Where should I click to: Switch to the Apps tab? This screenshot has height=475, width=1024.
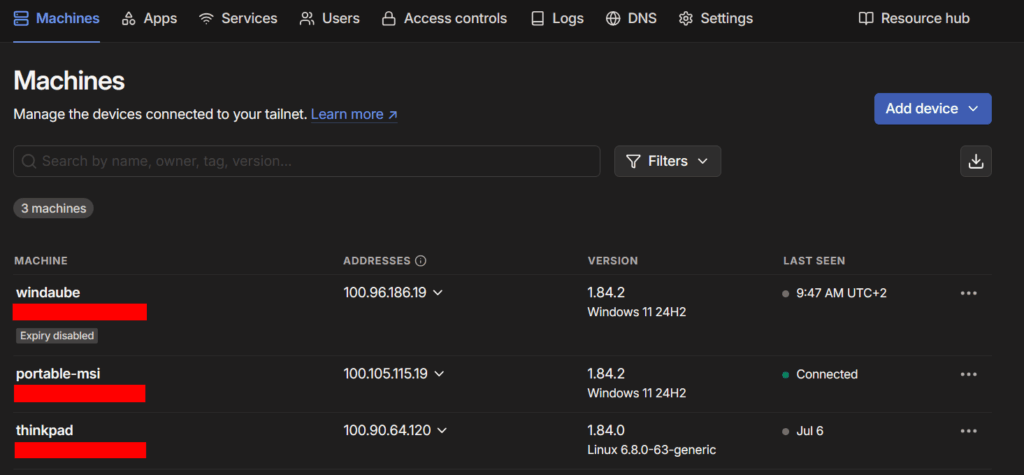pyautogui.click(x=149, y=18)
